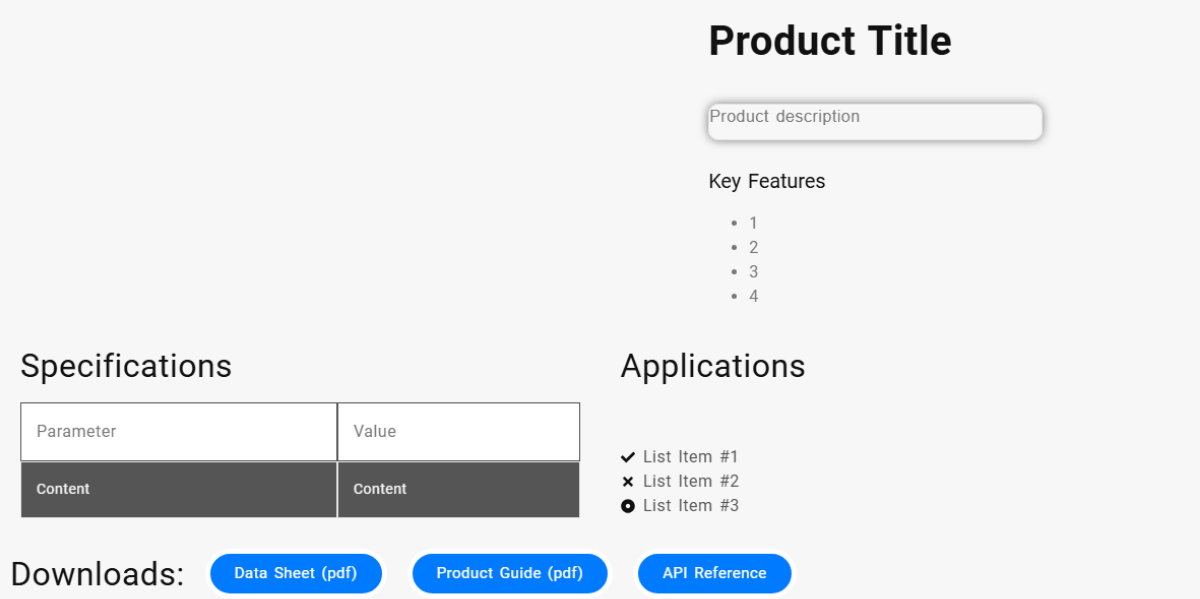Click the Key Features label
The width and height of the screenshot is (1200, 599).
(x=767, y=182)
